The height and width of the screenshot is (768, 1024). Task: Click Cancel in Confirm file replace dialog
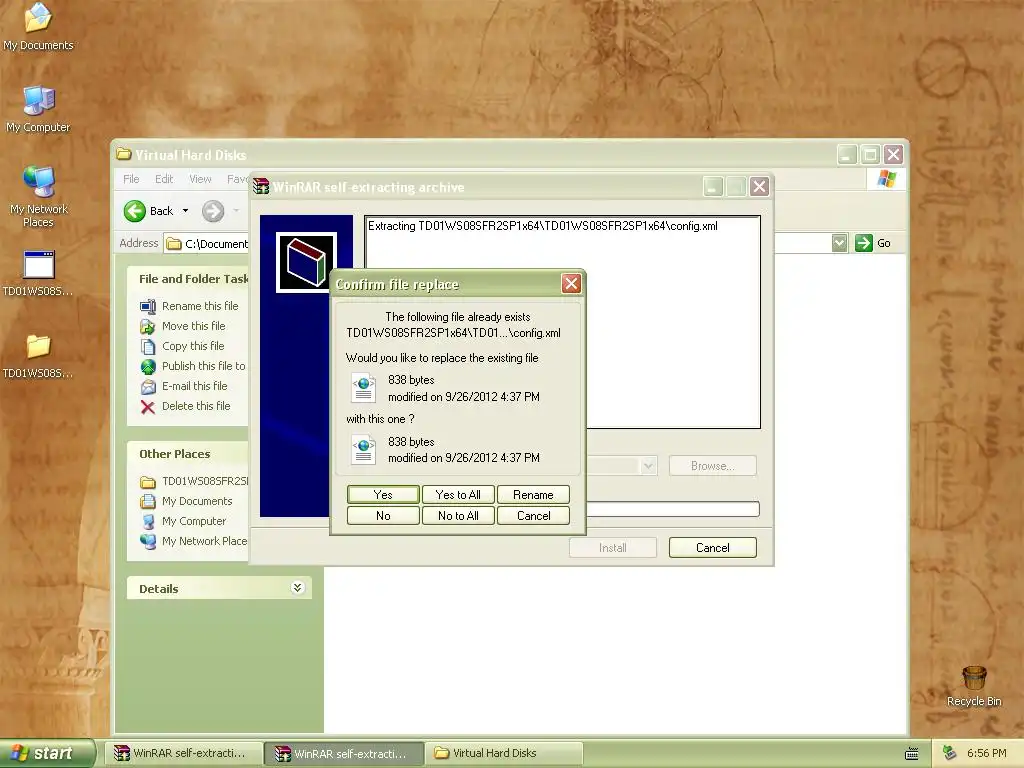533,515
